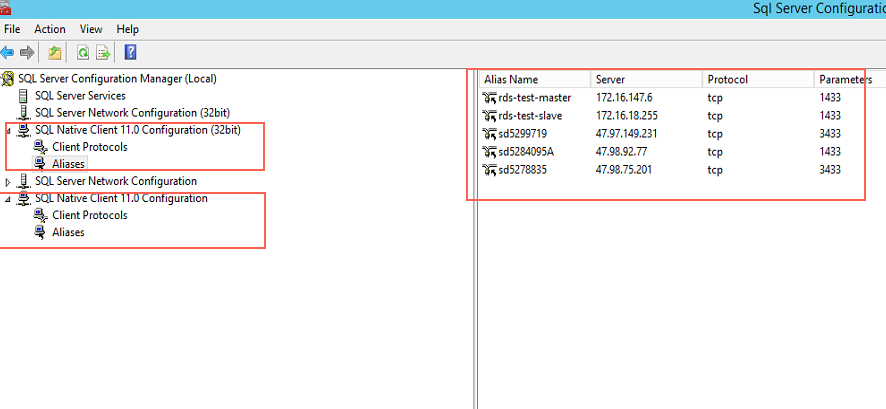The width and height of the screenshot is (886, 409).
Task: Click the SQL Server Services node icon
Action: pos(24,96)
